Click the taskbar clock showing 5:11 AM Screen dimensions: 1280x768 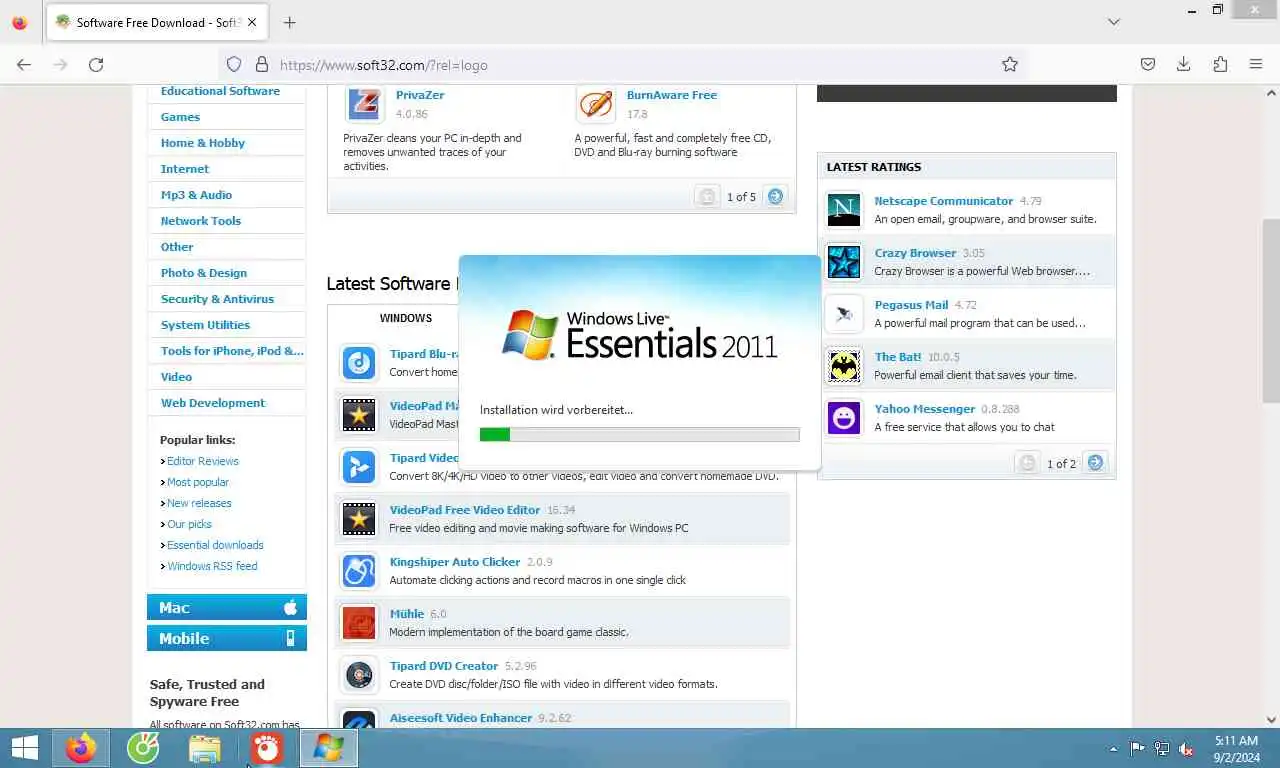pyautogui.click(x=1236, y=749)
